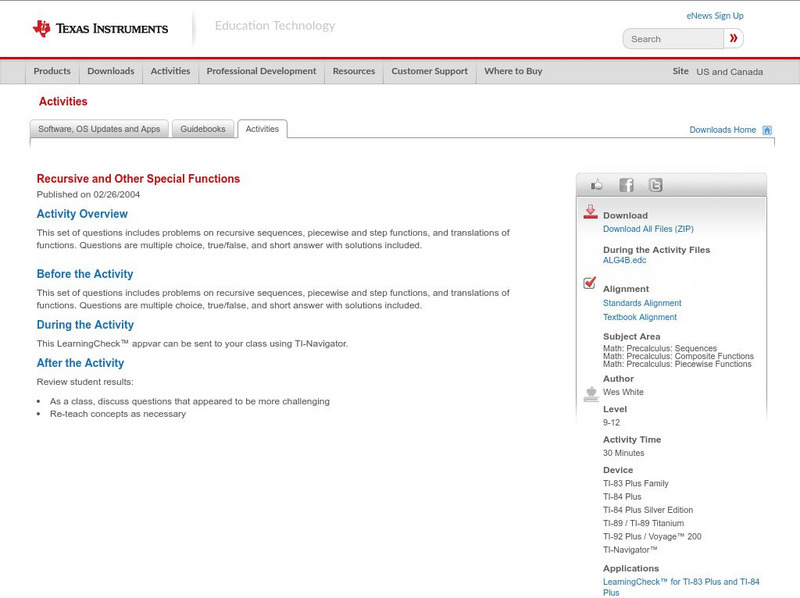This screenshot has height=598, width=800.
Task: Open the Resources menu
Action: point(354,71)
